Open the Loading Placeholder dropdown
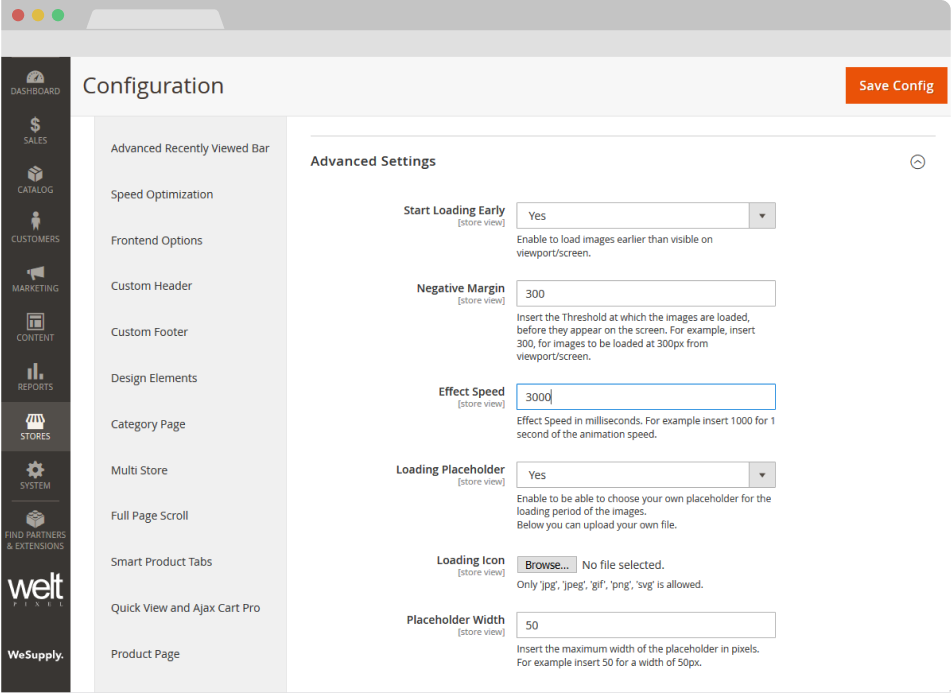Screen dimensions: 952x693 (x=761, y=474)
